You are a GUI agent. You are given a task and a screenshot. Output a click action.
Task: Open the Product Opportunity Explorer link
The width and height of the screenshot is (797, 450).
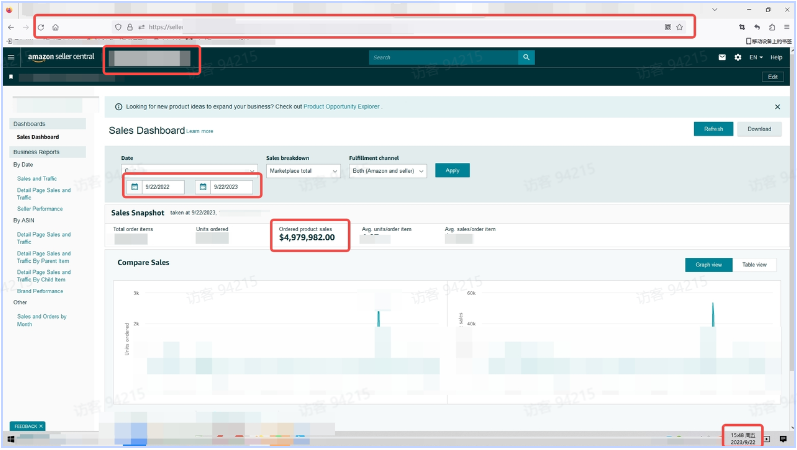click(x=341, y=106)
